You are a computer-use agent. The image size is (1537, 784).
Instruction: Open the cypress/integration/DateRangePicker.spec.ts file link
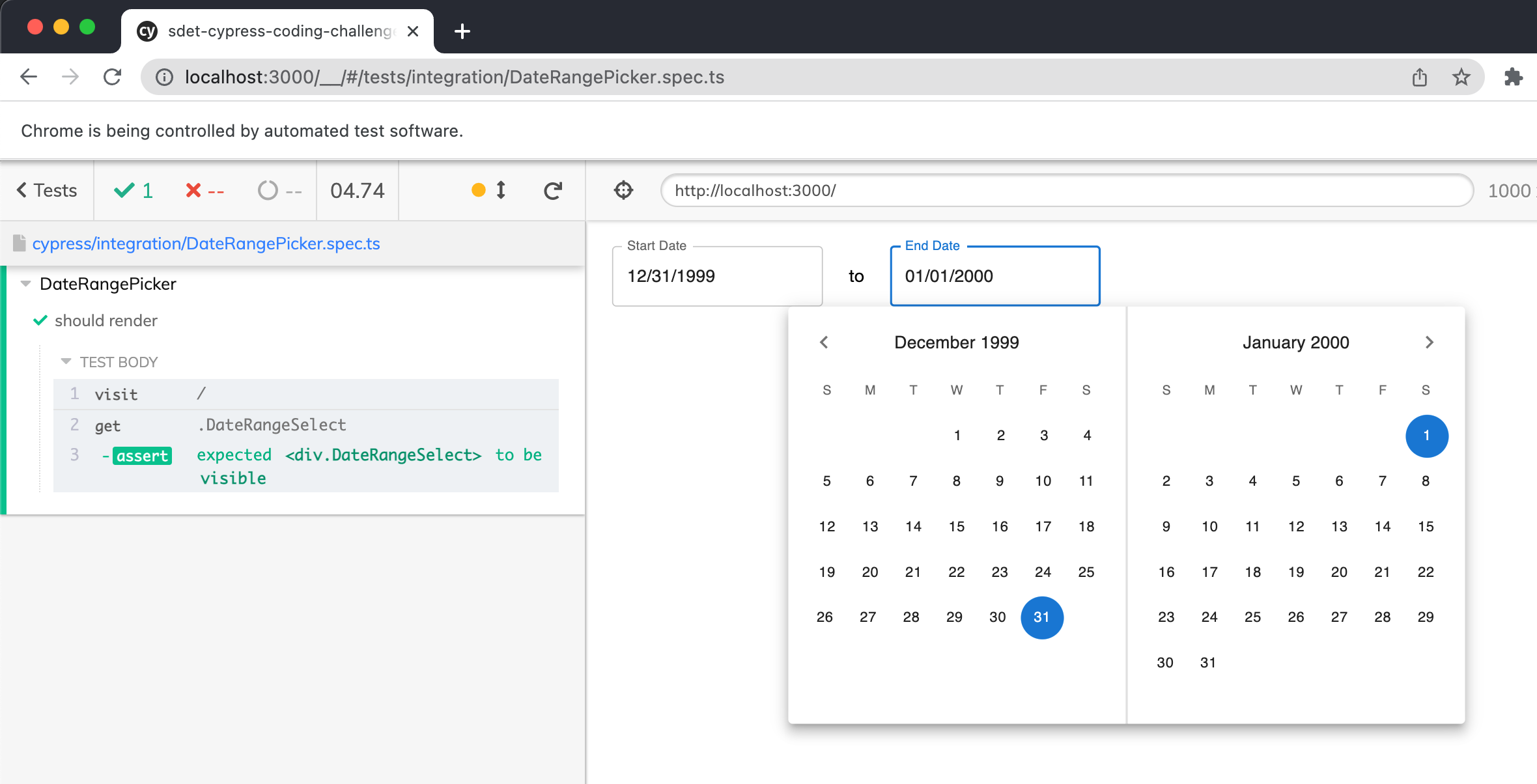coord(205,242)
